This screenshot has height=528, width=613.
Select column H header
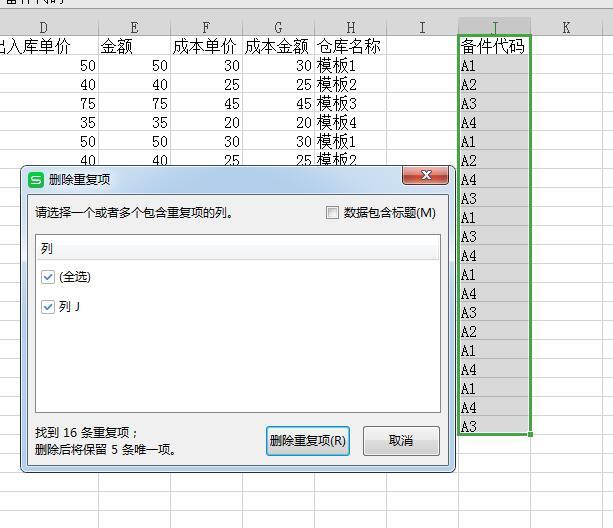[x=351, y=27]
